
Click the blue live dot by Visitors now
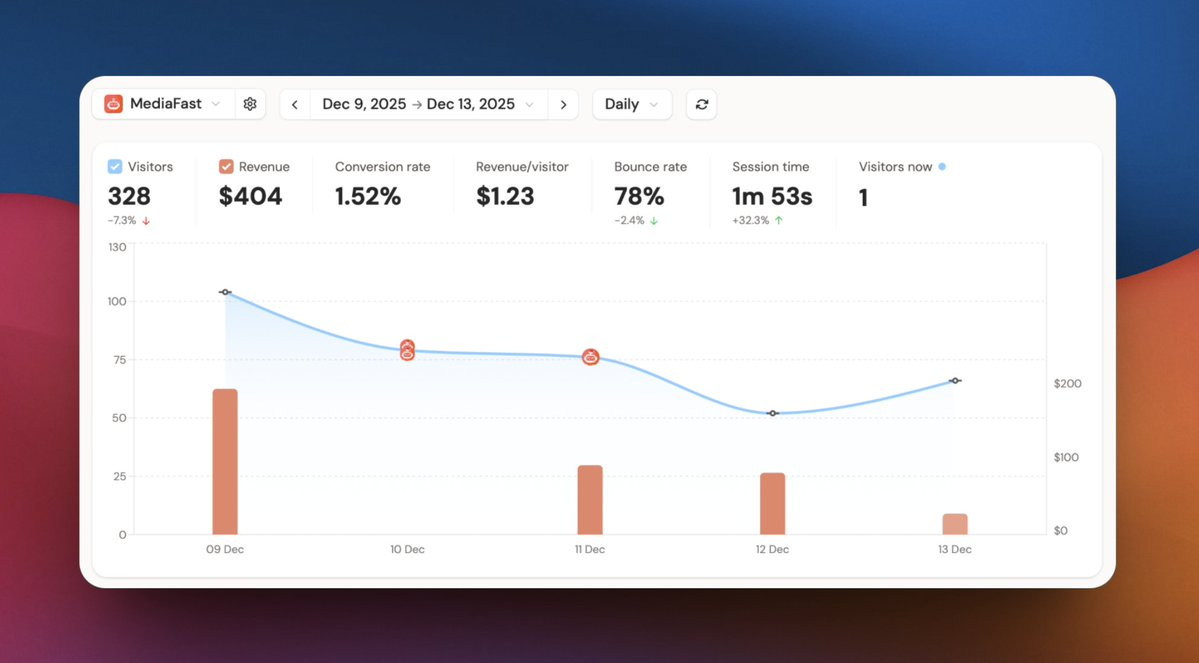click(942, 166)
